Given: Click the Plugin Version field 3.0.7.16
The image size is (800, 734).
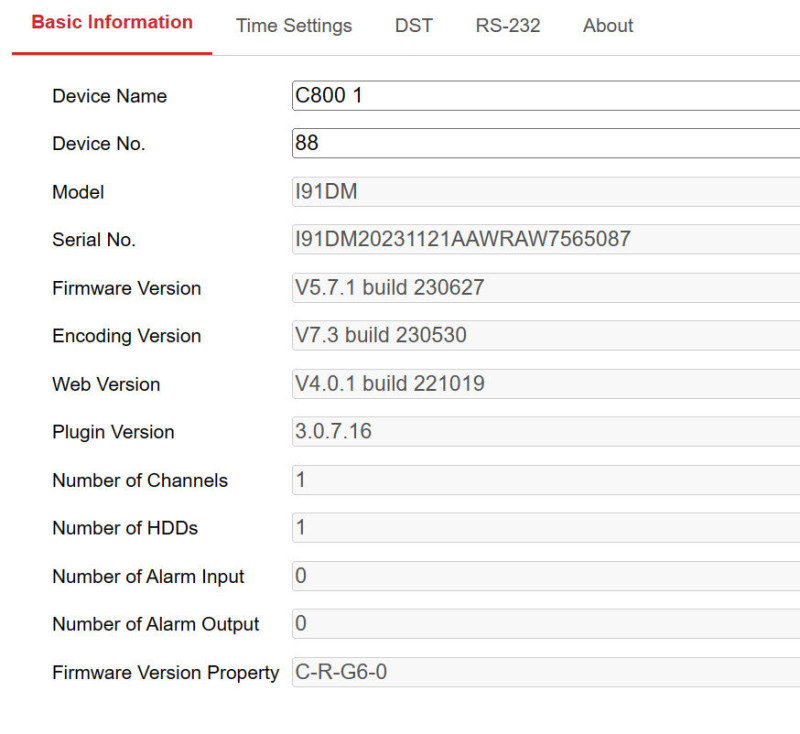Looking at the screenshot, I should click(546, 432).
